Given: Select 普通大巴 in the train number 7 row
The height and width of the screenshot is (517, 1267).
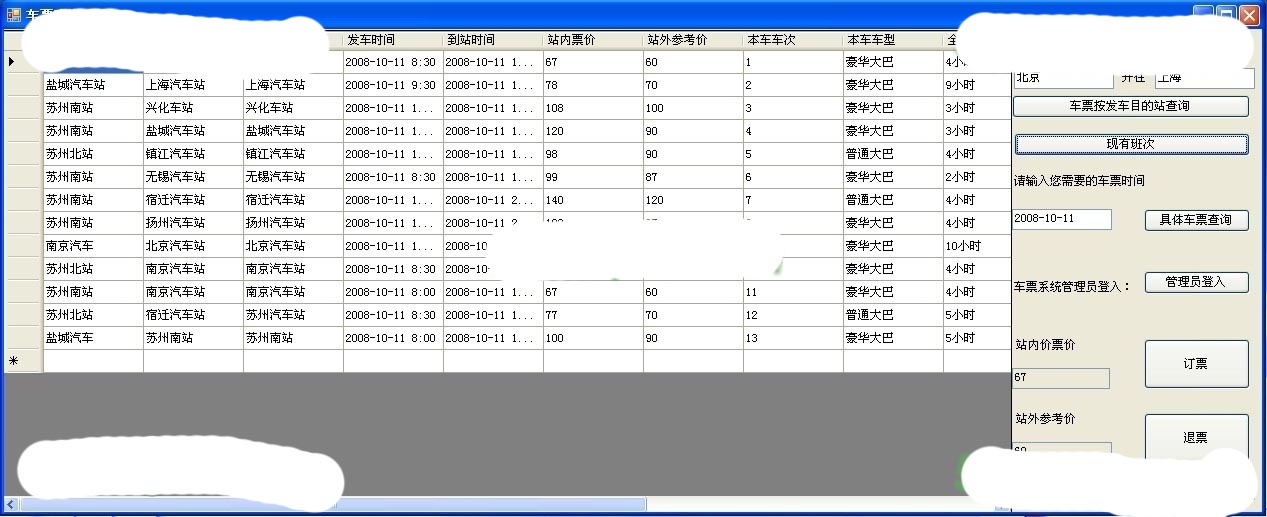Looking at the screenshot, I should [893, 200].
